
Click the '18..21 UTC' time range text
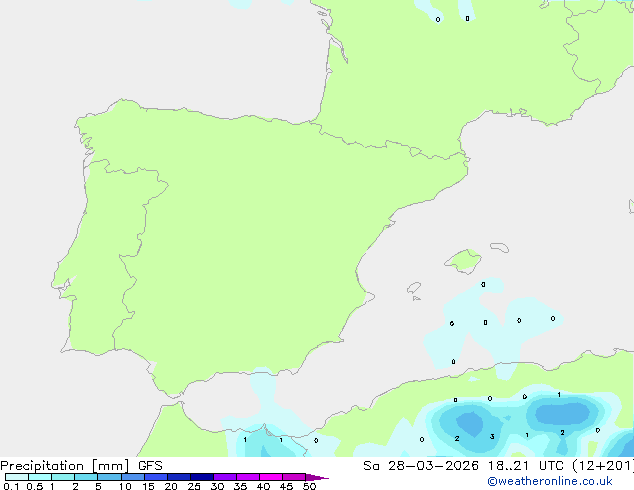[526, 466]
